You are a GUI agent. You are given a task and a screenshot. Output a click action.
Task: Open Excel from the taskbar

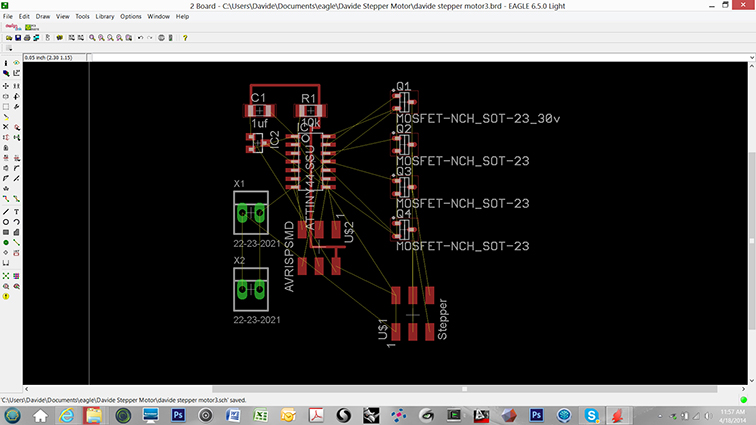click(x=261, y=415)
